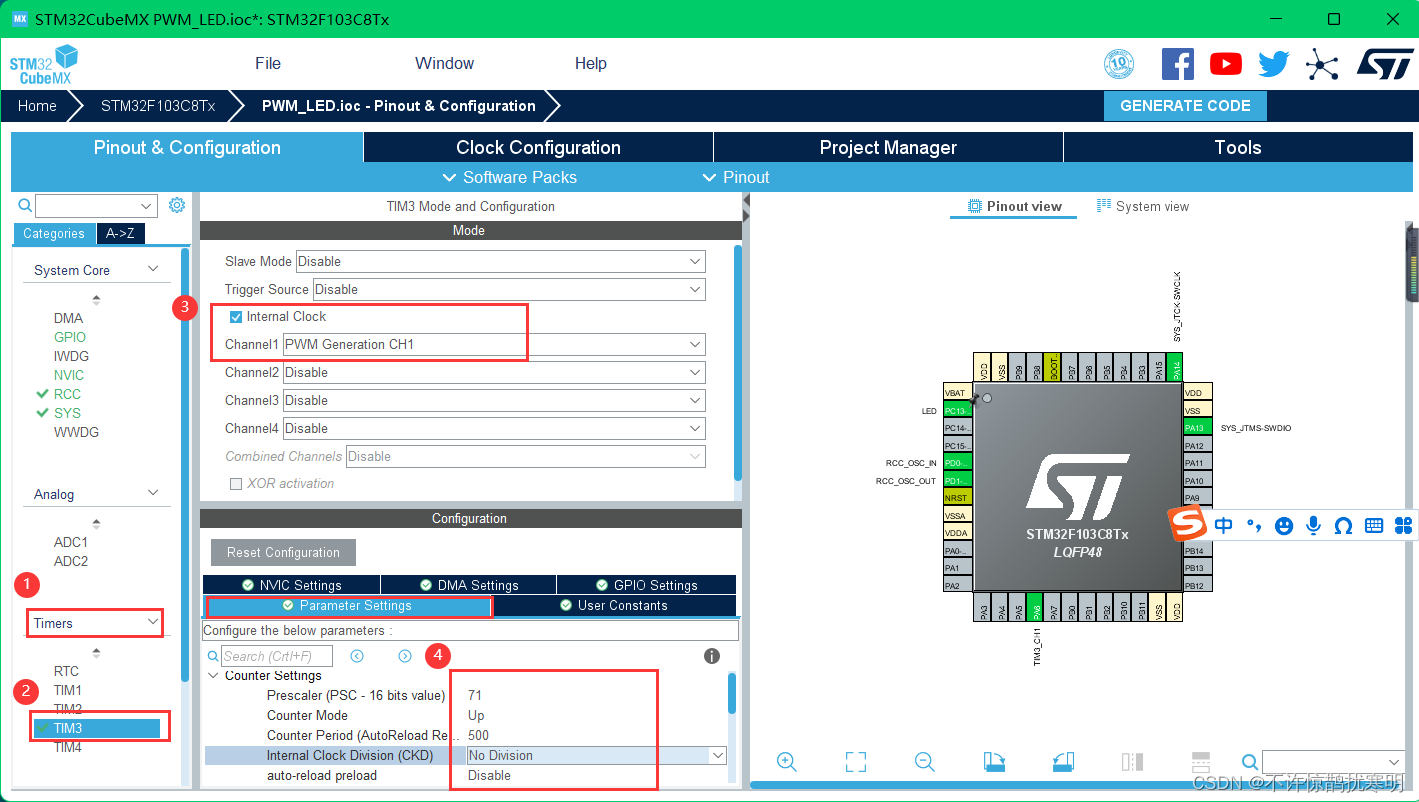The height and width of the screenshot is (802, 1419).
Task: Click the vertical flip layout icon
Action: click(x=1132, y=762)
